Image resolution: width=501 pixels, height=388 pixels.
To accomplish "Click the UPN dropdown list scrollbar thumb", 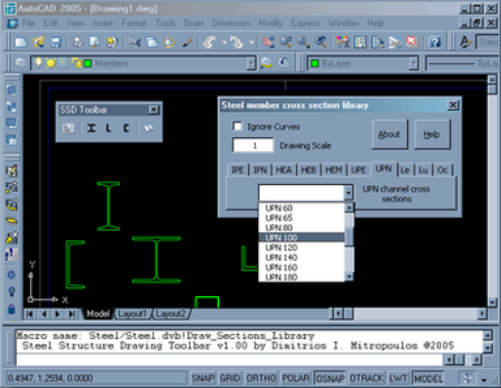I will tap(349, 236).
